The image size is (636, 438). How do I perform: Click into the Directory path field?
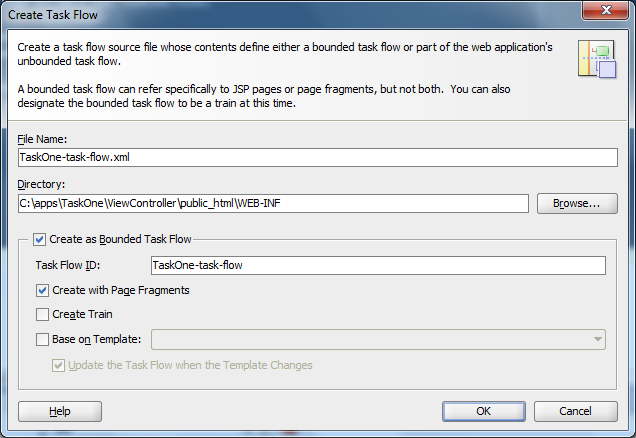coord(272,203)
